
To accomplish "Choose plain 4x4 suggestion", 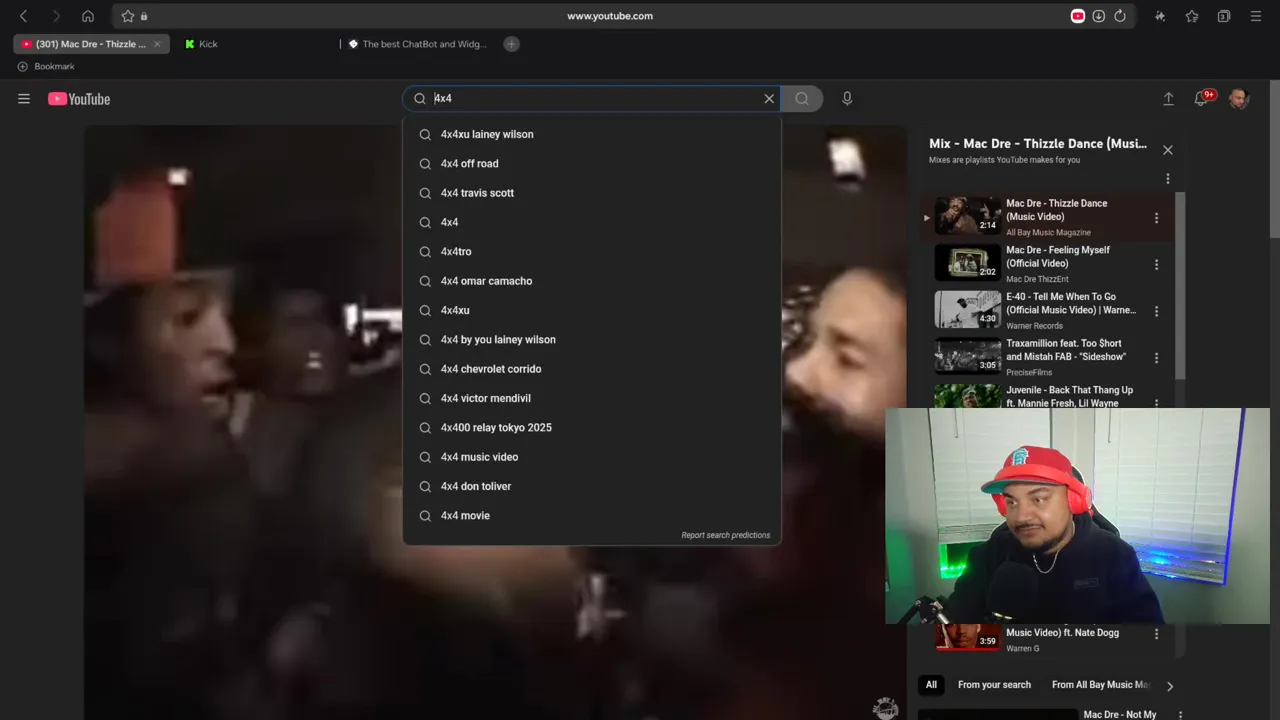I will (x=592, y=222).
